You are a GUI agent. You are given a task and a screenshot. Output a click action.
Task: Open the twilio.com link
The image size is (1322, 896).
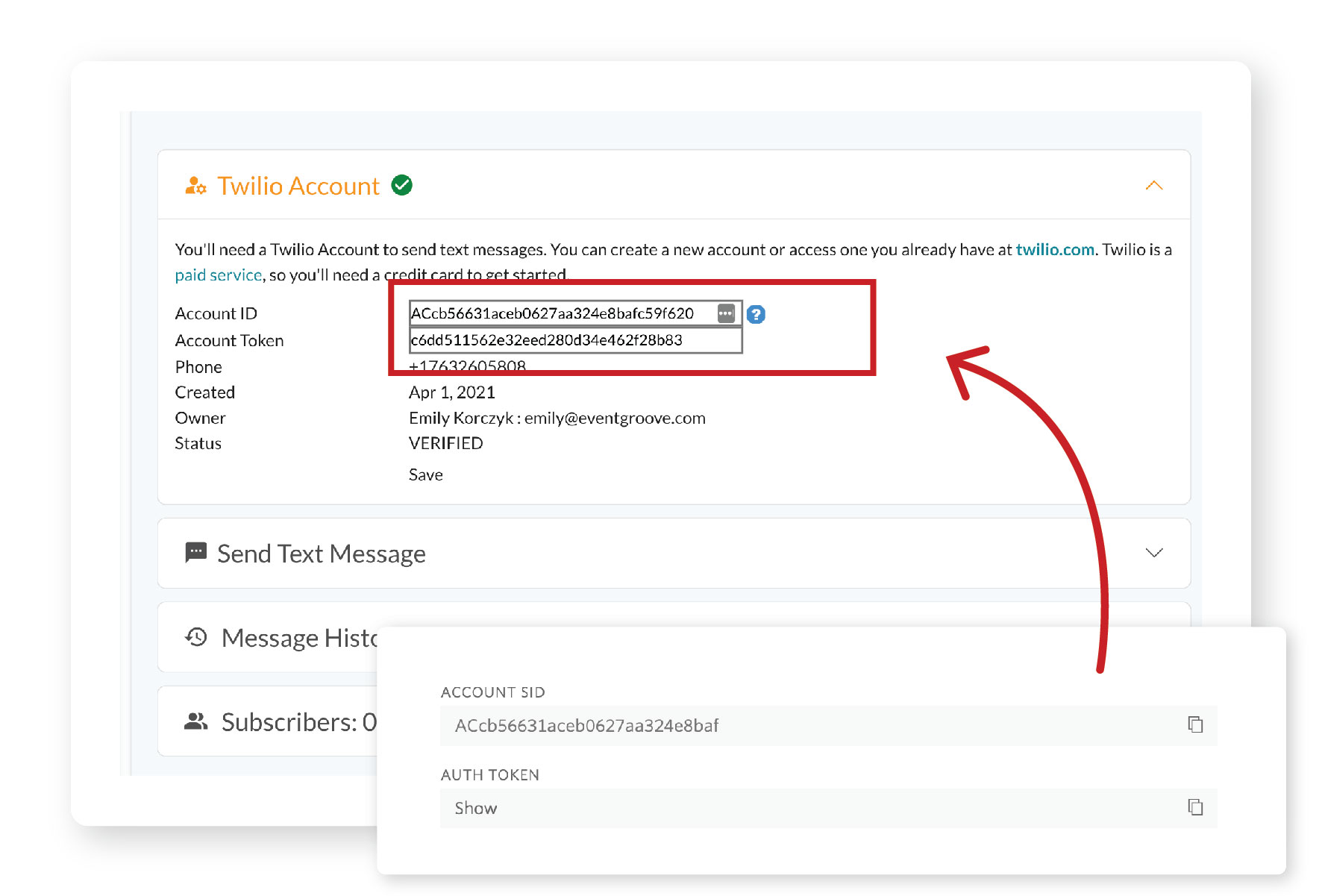tap(1055, 249)
